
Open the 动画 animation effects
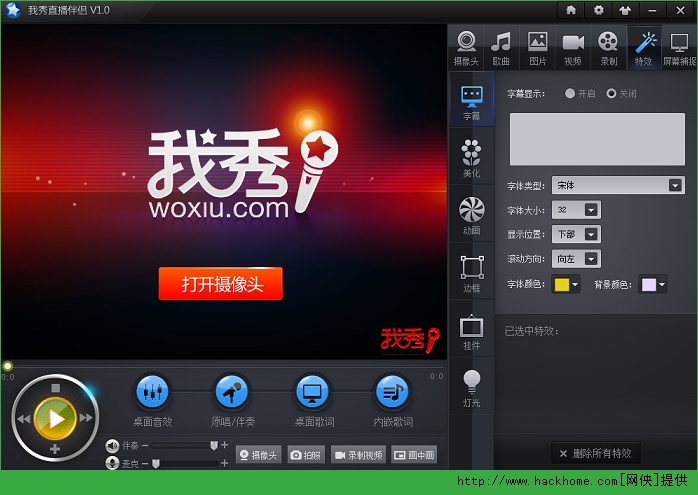tap(471, 216)
